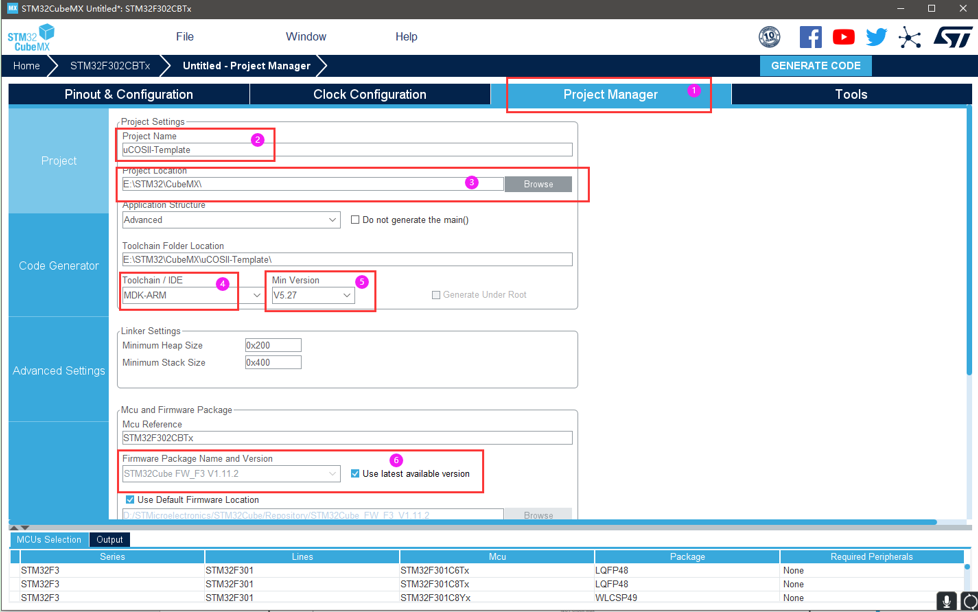
Task: Go to Home breadcrumb
Action: point(26,66)
